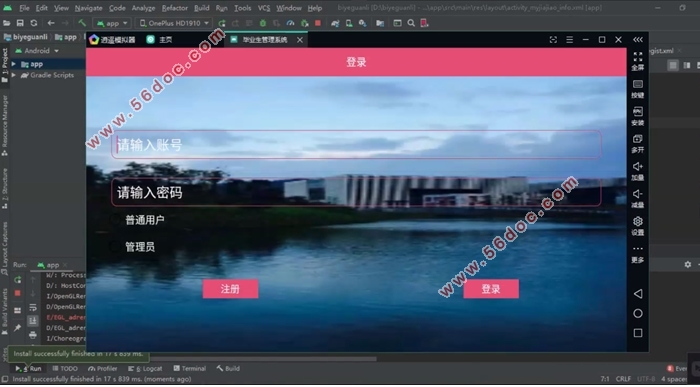Click the CRLF line separator status entry
The image size is (700, 387).
pyautogui.click(x=623, y=379)
